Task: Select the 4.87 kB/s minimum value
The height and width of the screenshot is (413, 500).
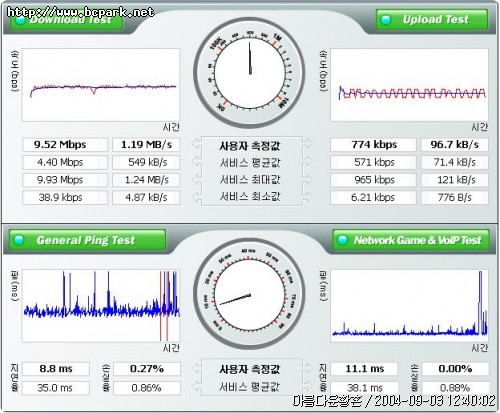Action: (146, 197)
